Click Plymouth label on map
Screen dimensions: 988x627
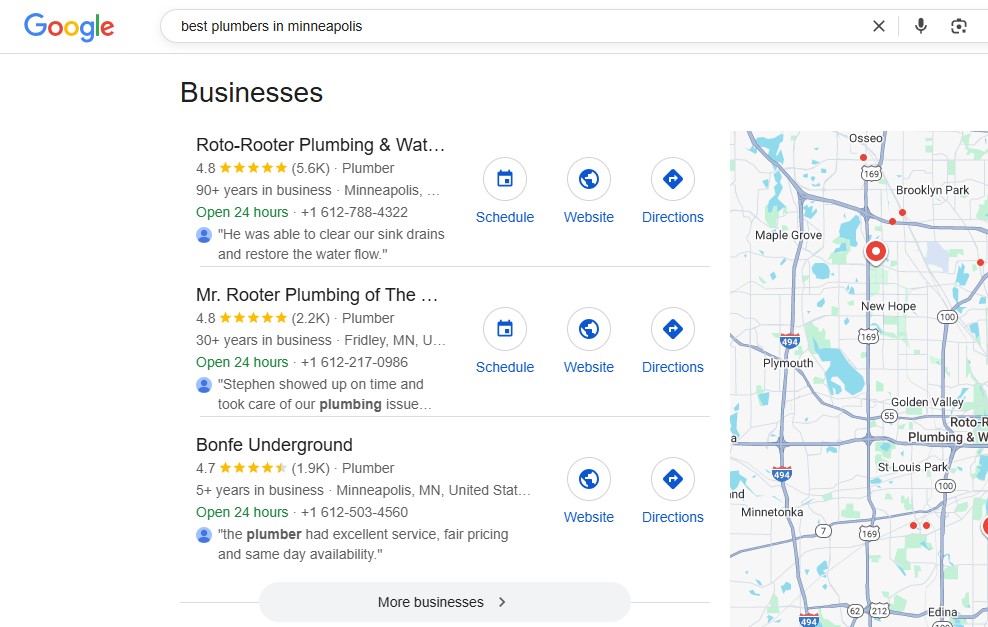point(788,363)
